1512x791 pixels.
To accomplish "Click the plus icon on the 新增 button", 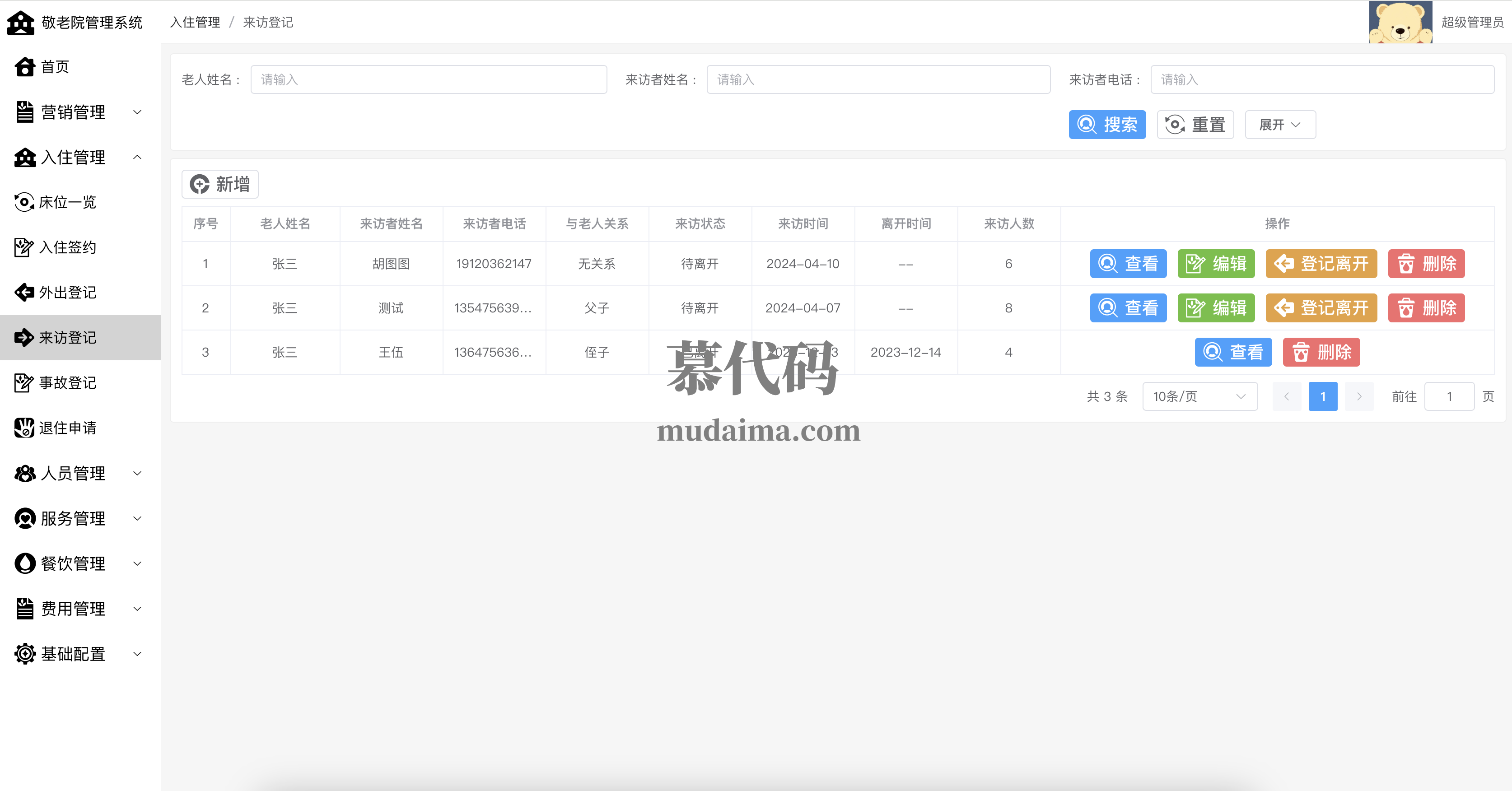I will pos(200,184).
